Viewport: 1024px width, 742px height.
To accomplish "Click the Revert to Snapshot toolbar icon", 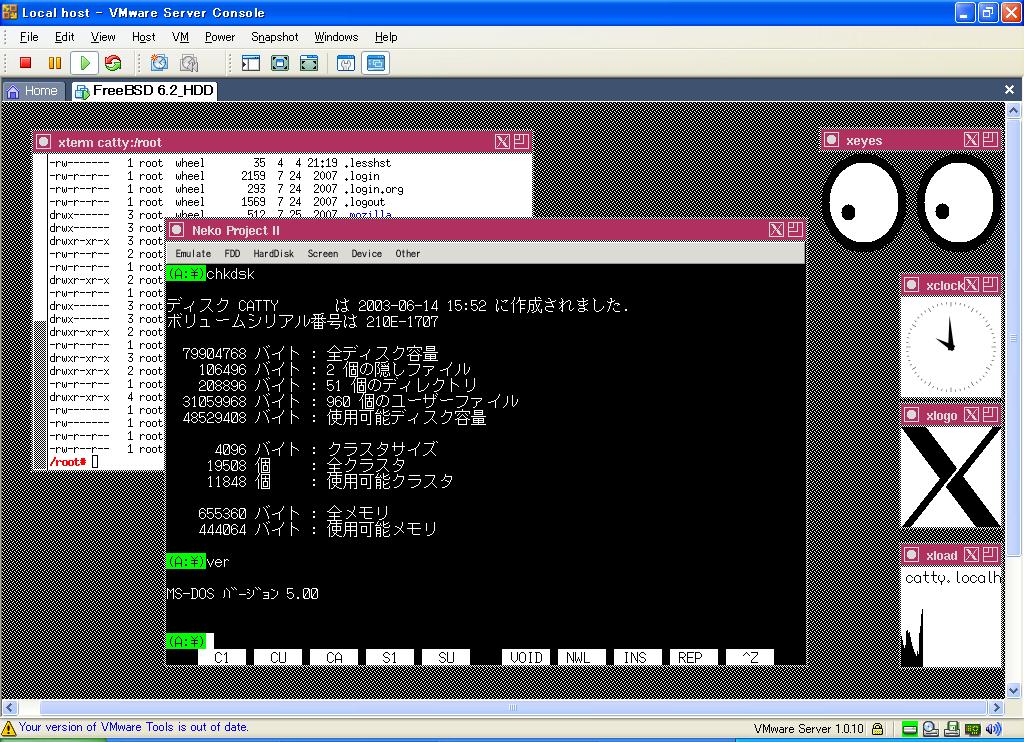I will pyautogui.click(x=189, y=63).
